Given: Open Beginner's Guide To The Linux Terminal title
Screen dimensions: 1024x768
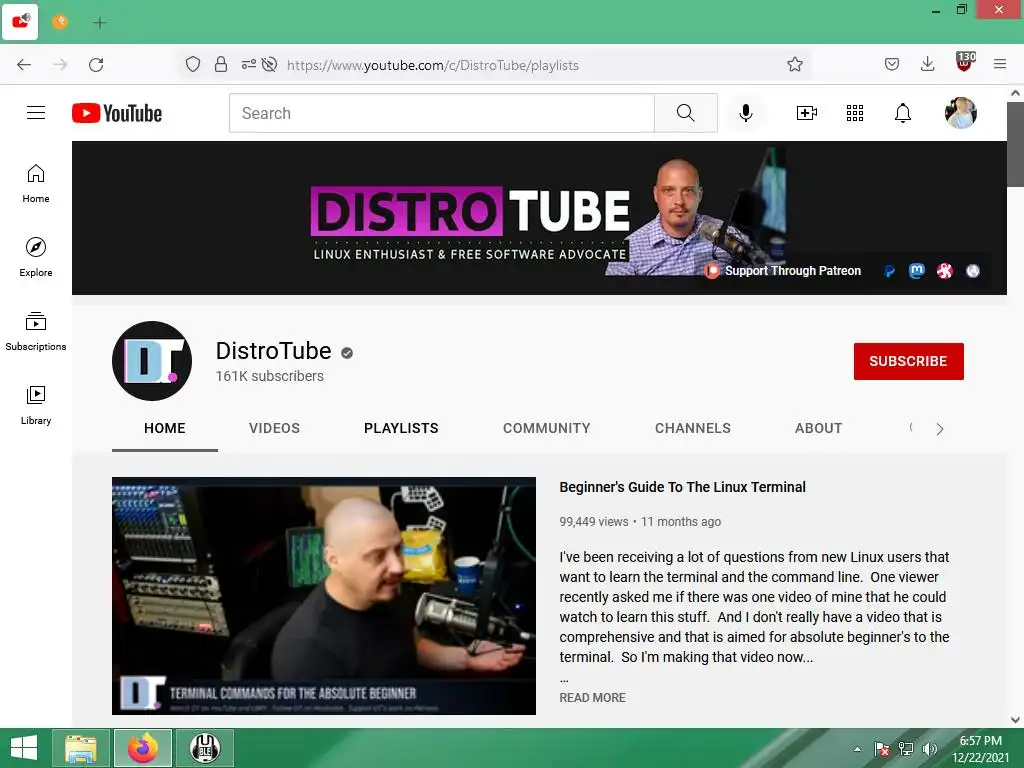Looking at the screenshot, I should point(682,487).
